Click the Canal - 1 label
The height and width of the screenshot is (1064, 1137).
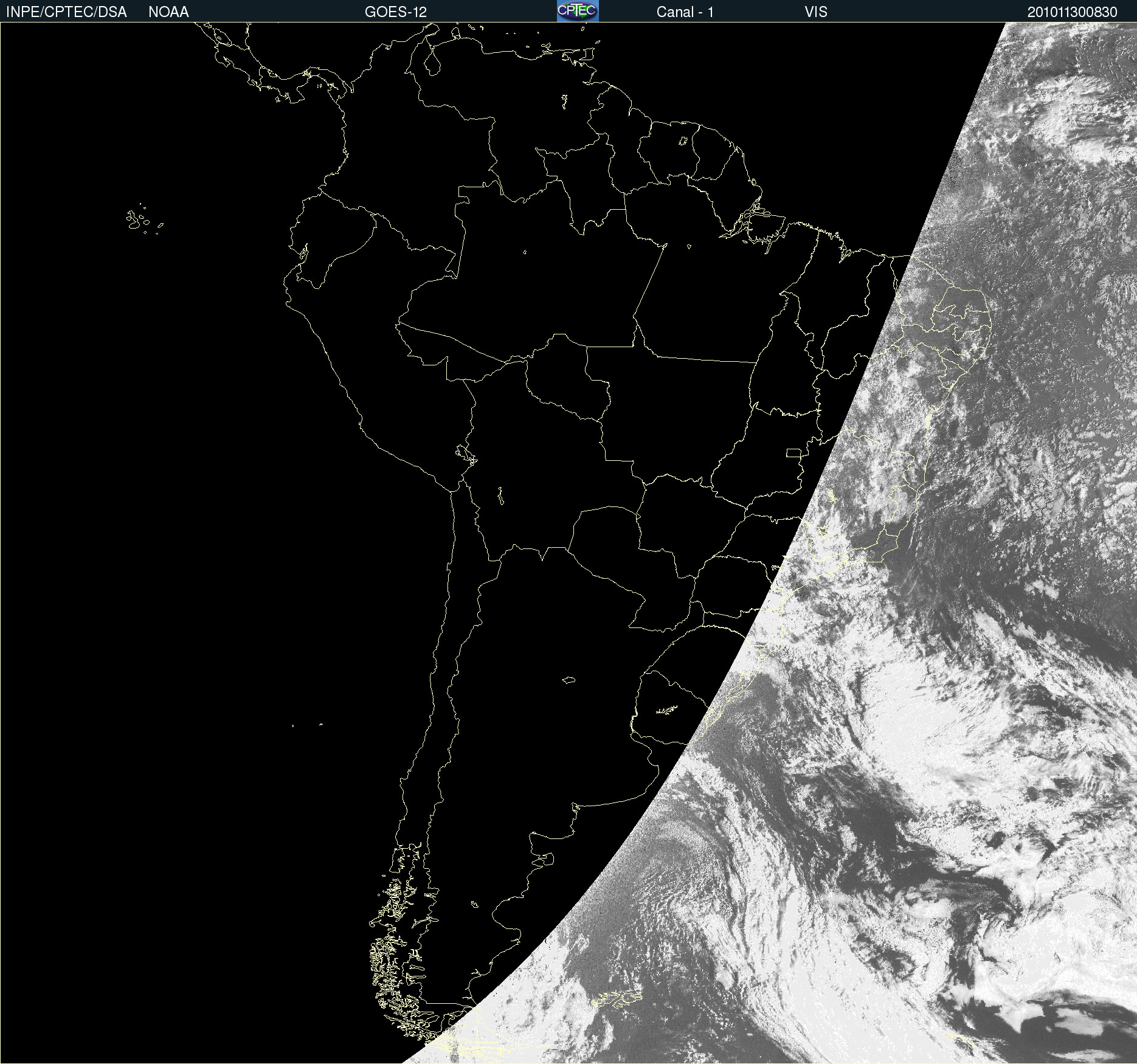click(x=685, y=12)
